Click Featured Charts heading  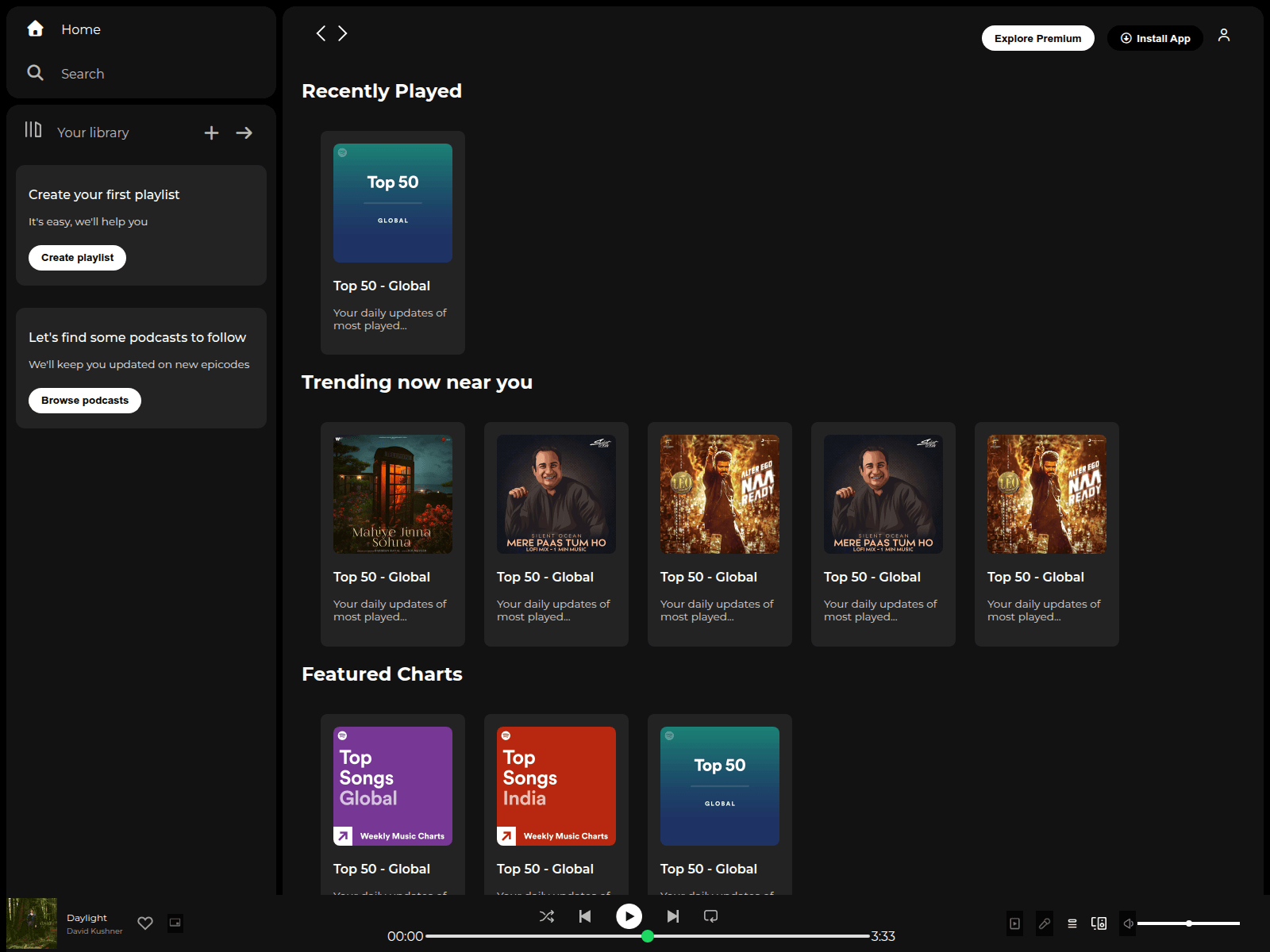[x=382, y=674]
